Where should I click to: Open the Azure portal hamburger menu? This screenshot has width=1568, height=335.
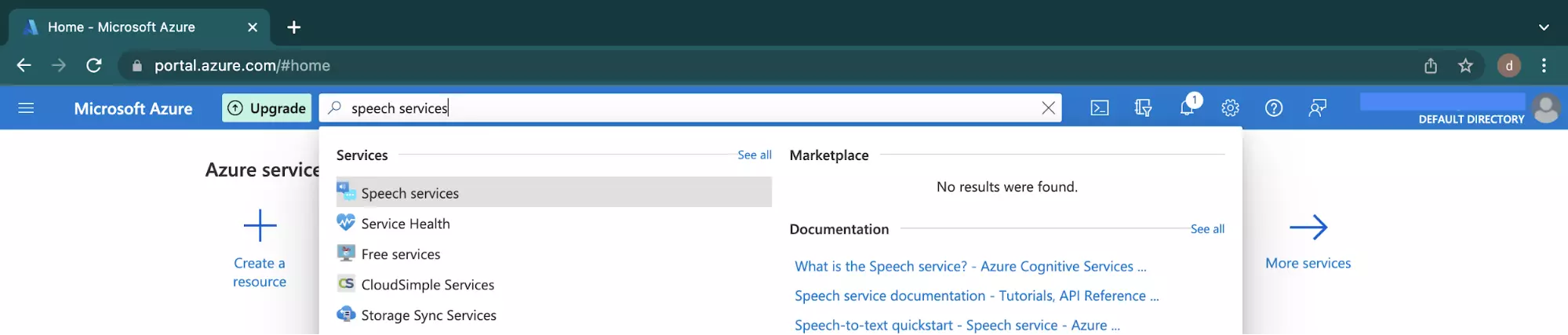[x=26, y=108]
